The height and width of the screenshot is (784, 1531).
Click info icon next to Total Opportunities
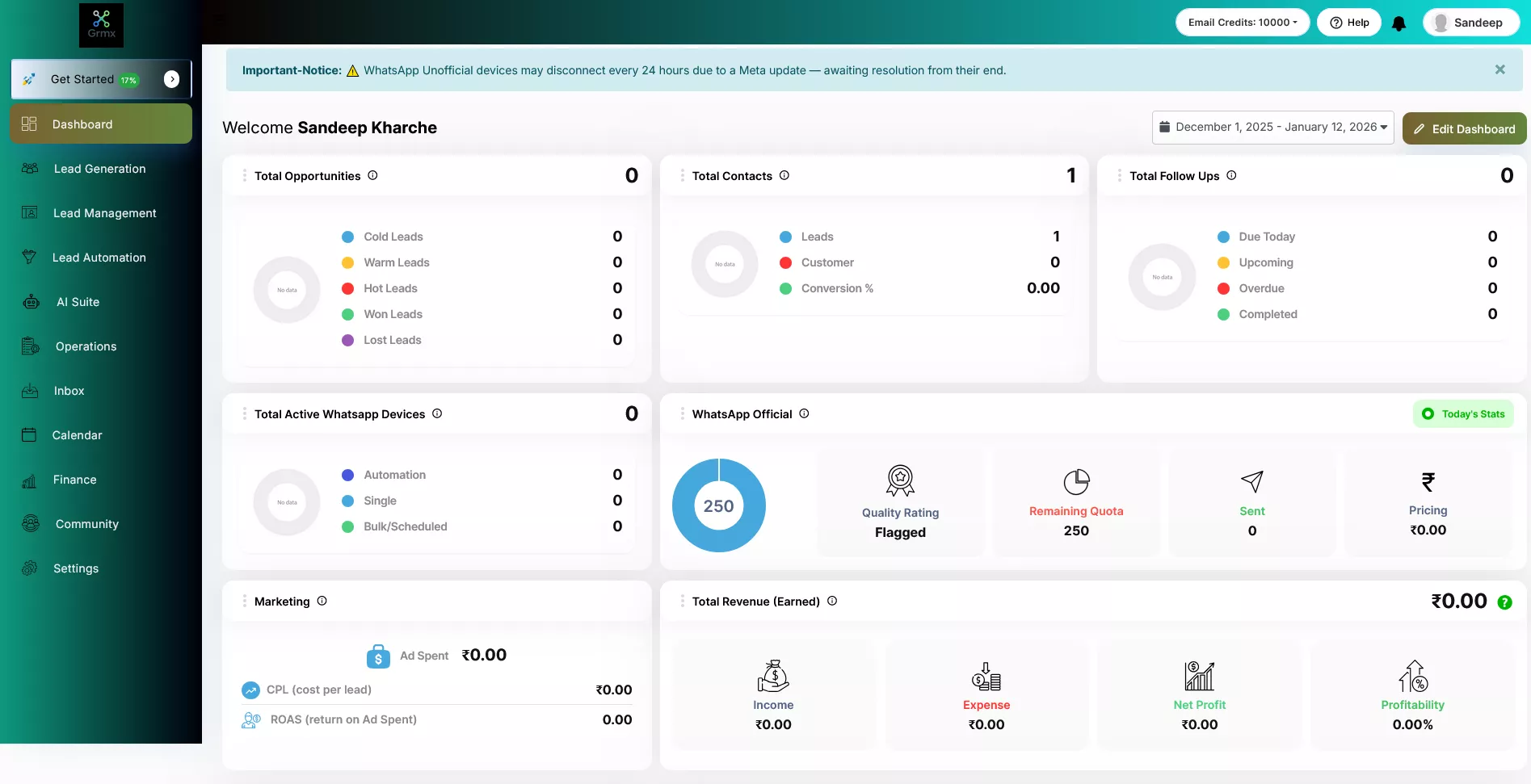(372, 175)
